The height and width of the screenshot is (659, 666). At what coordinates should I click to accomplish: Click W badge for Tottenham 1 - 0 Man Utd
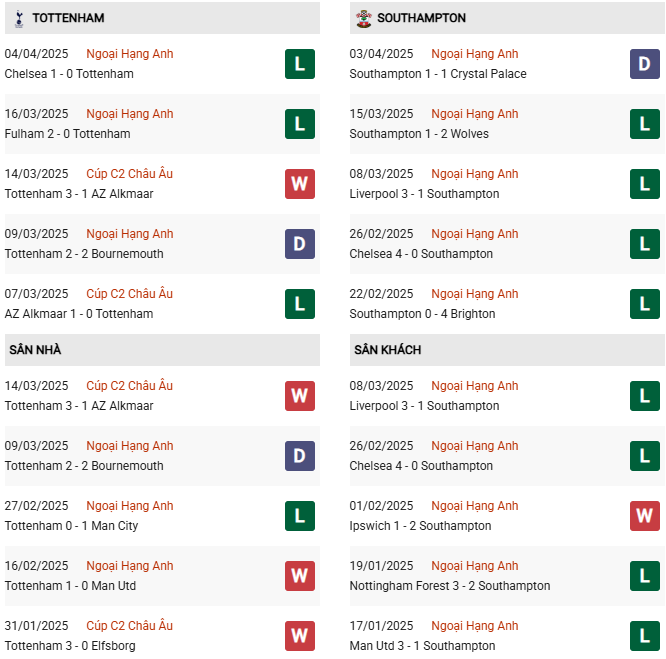coord(299,576)
